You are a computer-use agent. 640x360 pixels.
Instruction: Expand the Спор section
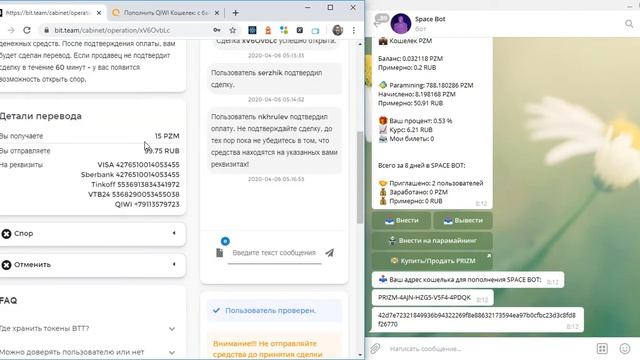[x=93, y=233]
